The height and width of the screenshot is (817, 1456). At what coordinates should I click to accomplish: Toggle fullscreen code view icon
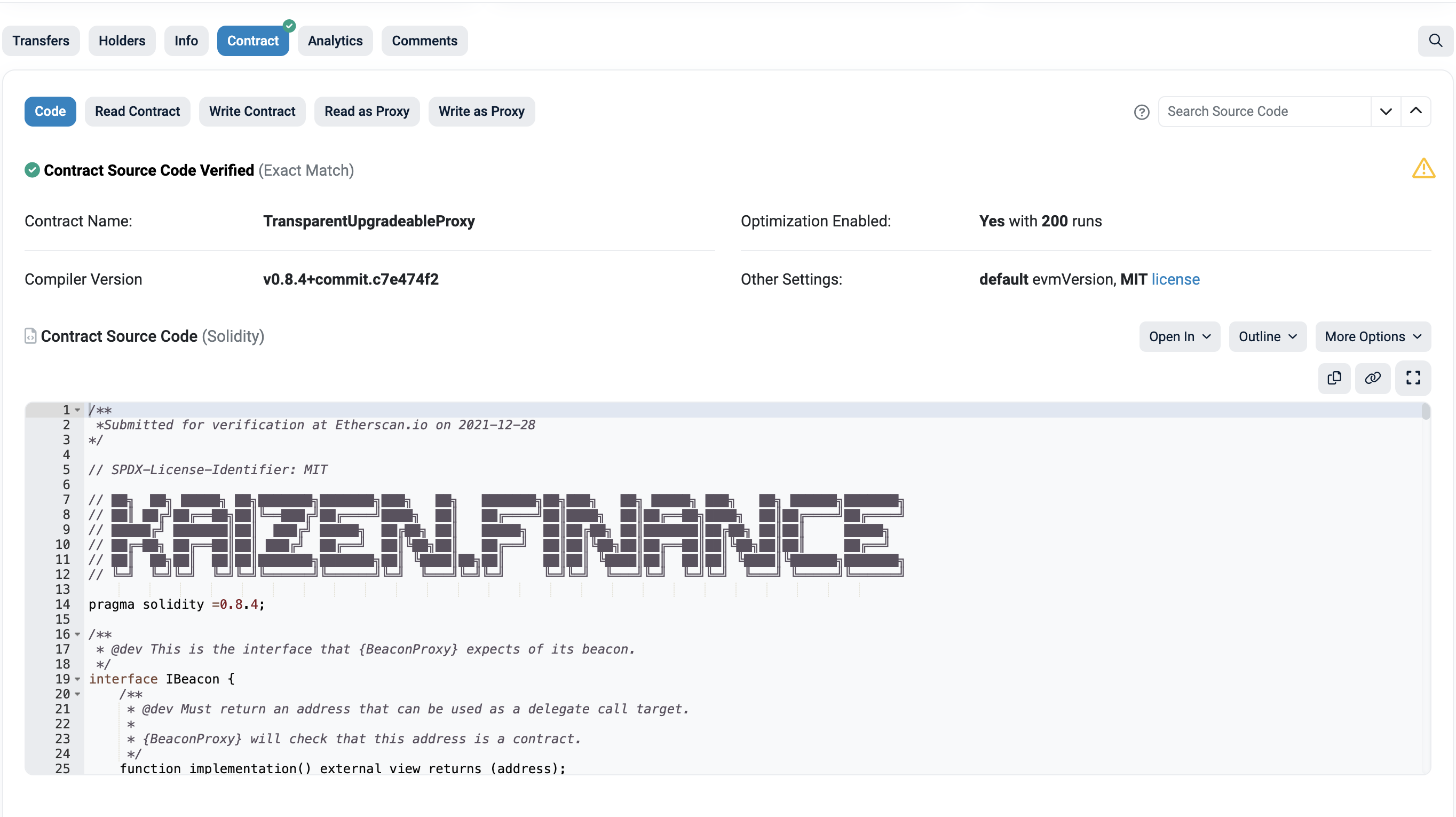point(1412,378)
